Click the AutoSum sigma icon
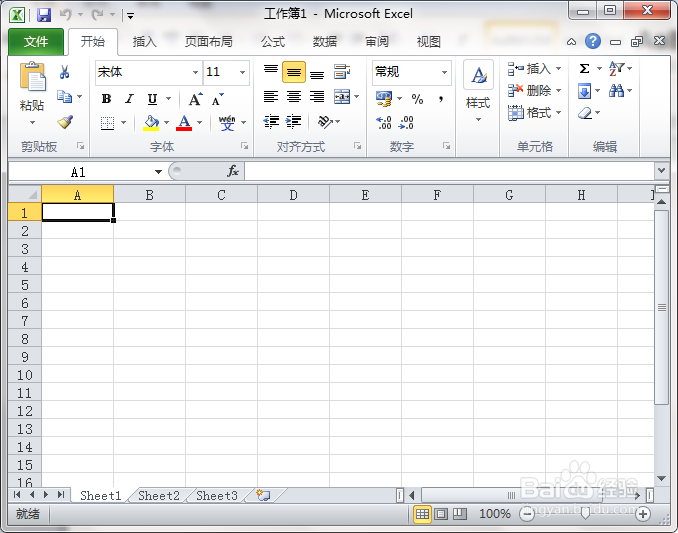This screenshot has height=533, width=678. 584,68
